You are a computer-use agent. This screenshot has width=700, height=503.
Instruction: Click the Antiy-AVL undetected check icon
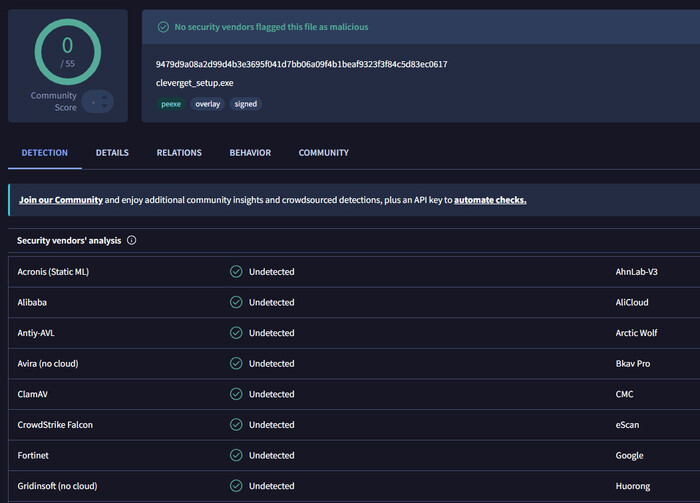(x=236, y=333)
